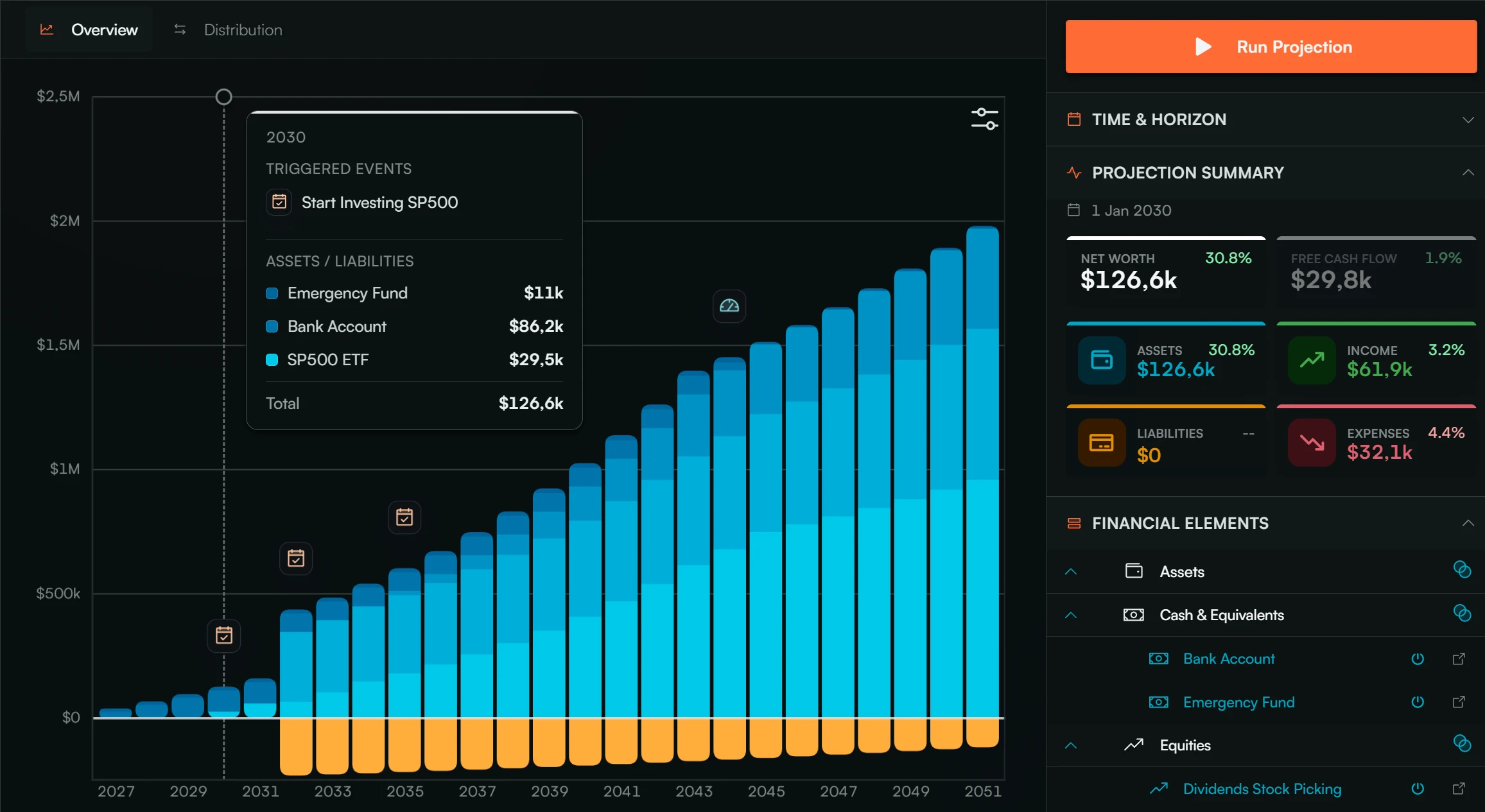The width and height of the screenshot is (1485, 812).
Task: Collapse the Cash & Equivalents tree group
Action: (1071, 615)
